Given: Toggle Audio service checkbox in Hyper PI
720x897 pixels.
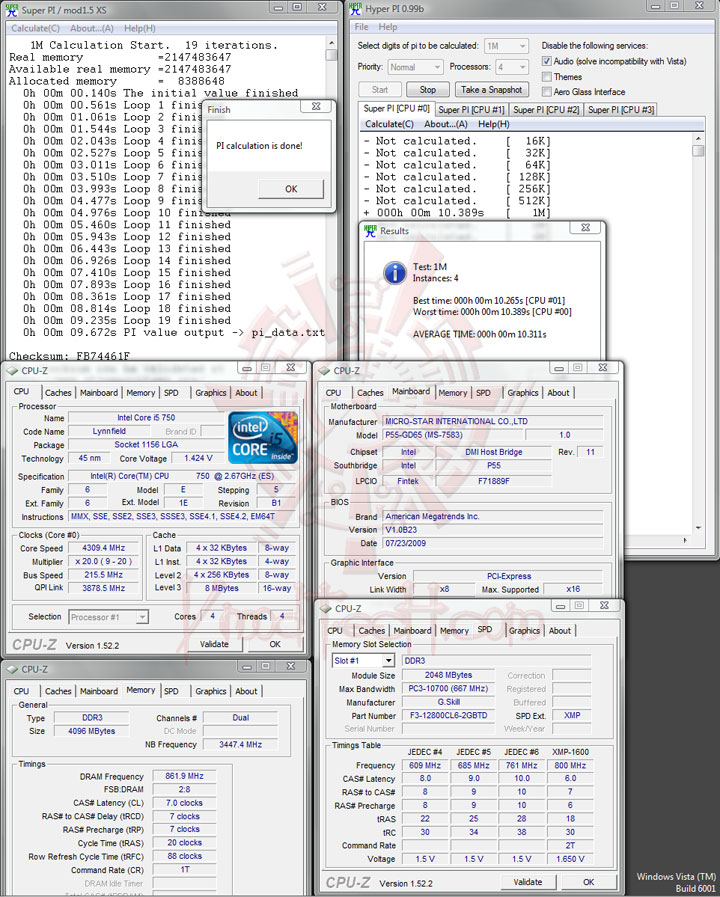Looking at the screenshot, I should [x=547, y=61].
